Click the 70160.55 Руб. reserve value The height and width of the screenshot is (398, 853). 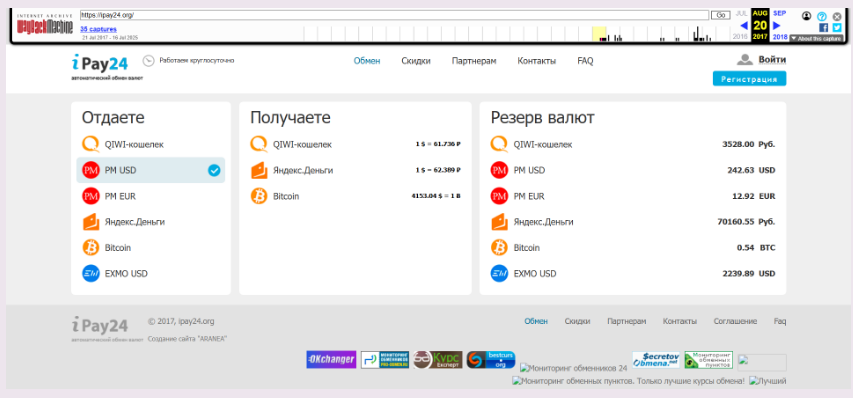point(746,222)
